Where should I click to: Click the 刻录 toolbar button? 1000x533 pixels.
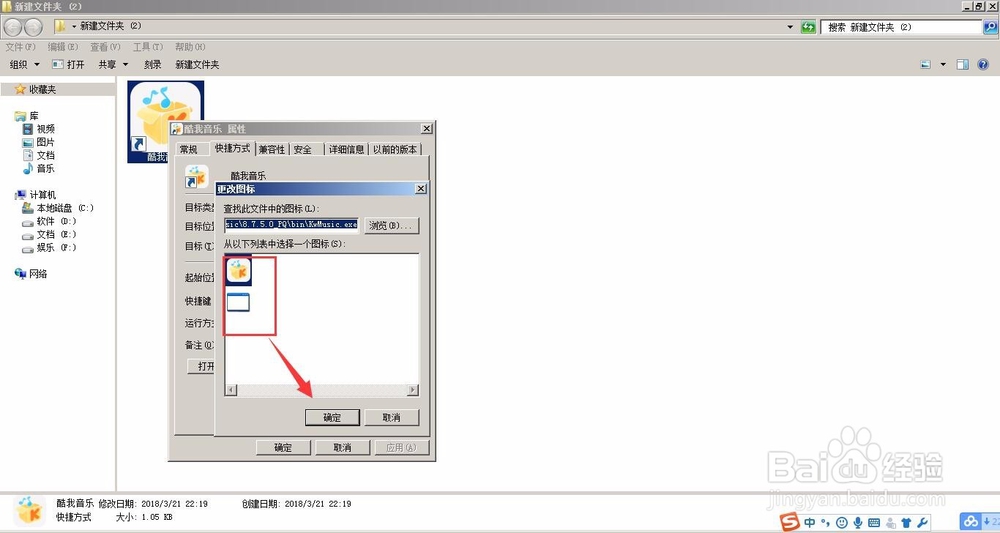(152, 64)
